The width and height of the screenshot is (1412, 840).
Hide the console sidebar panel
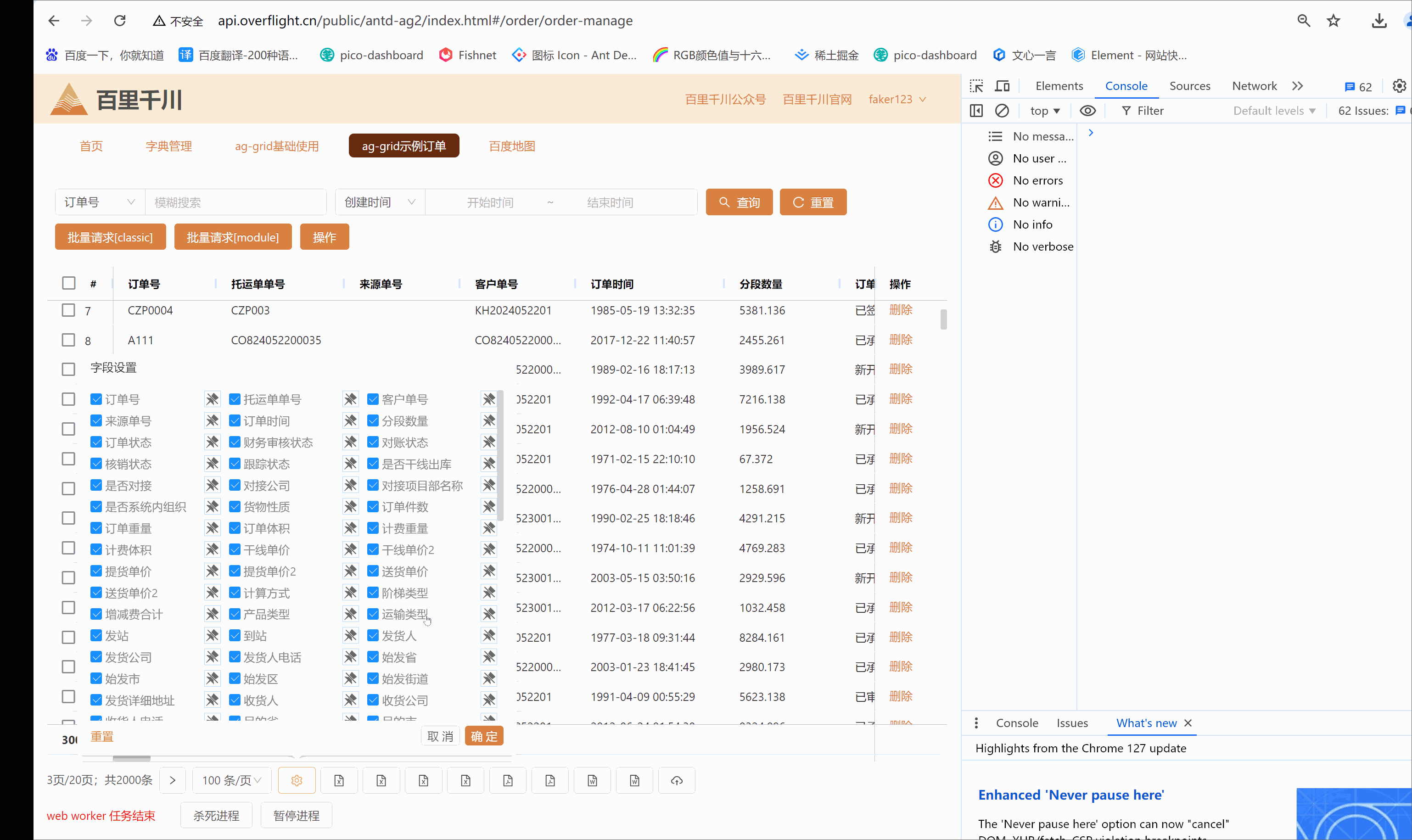[976, 110]
